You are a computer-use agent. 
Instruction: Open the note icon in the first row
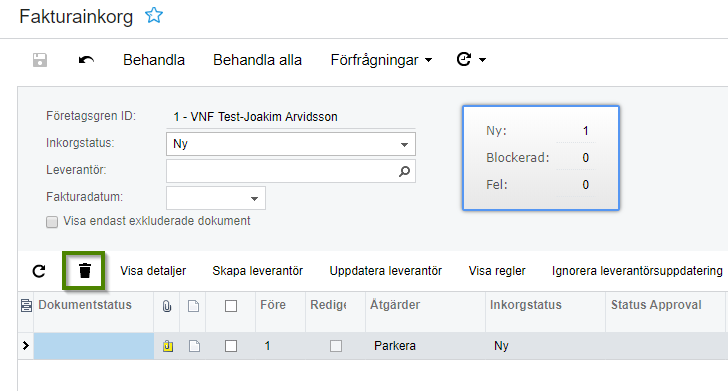pos(195,346)
